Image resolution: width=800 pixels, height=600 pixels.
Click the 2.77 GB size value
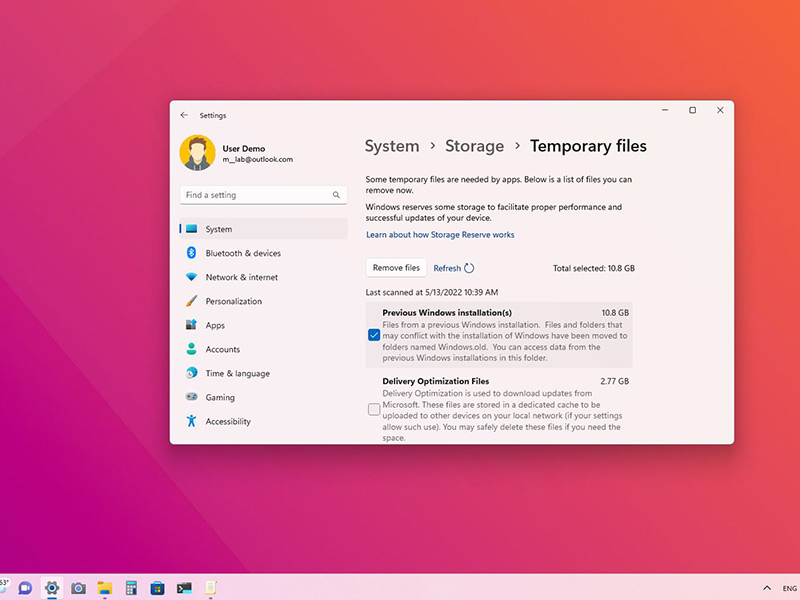(x=615, y=381)
